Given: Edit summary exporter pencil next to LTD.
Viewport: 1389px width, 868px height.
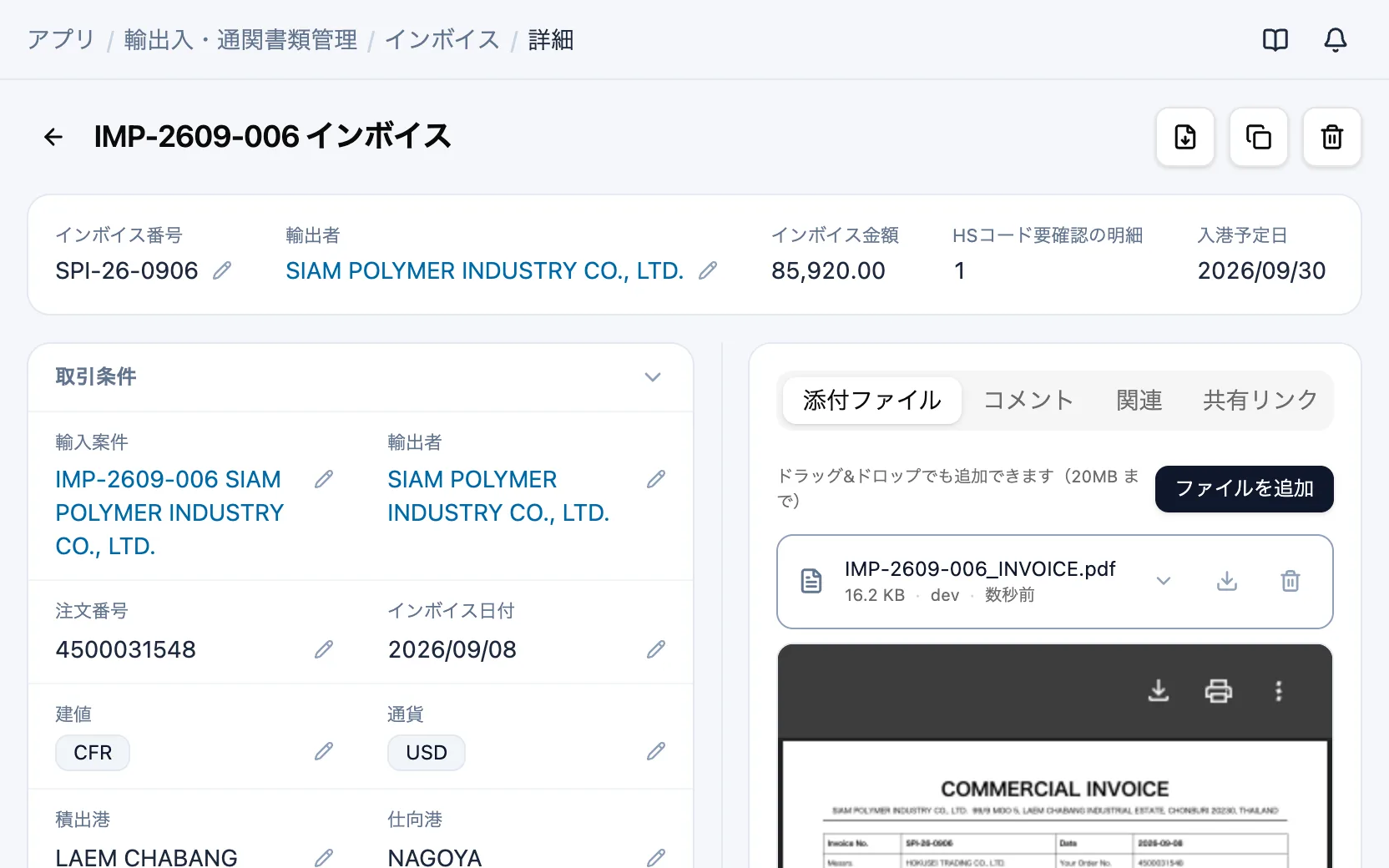Looking at the screenshot, I should pos(708,270).
